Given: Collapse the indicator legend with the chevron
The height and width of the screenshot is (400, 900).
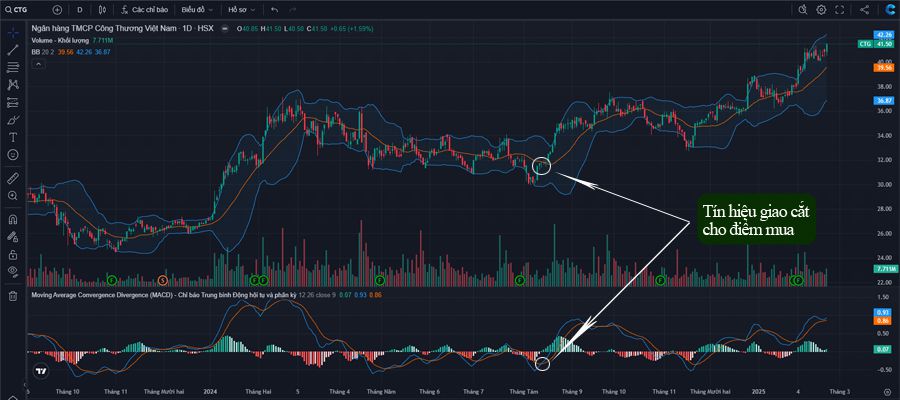Looking at the screenshot, I should 38,64.
